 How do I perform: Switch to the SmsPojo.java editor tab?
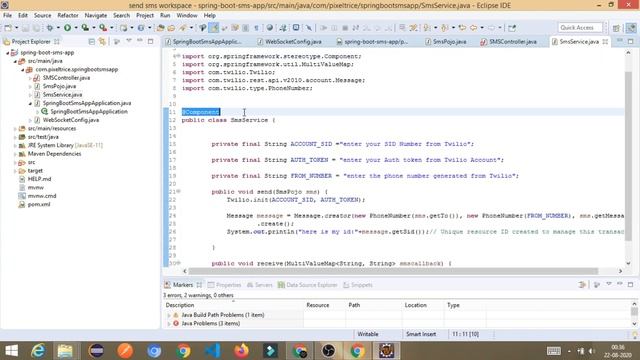tap(445, 42)
